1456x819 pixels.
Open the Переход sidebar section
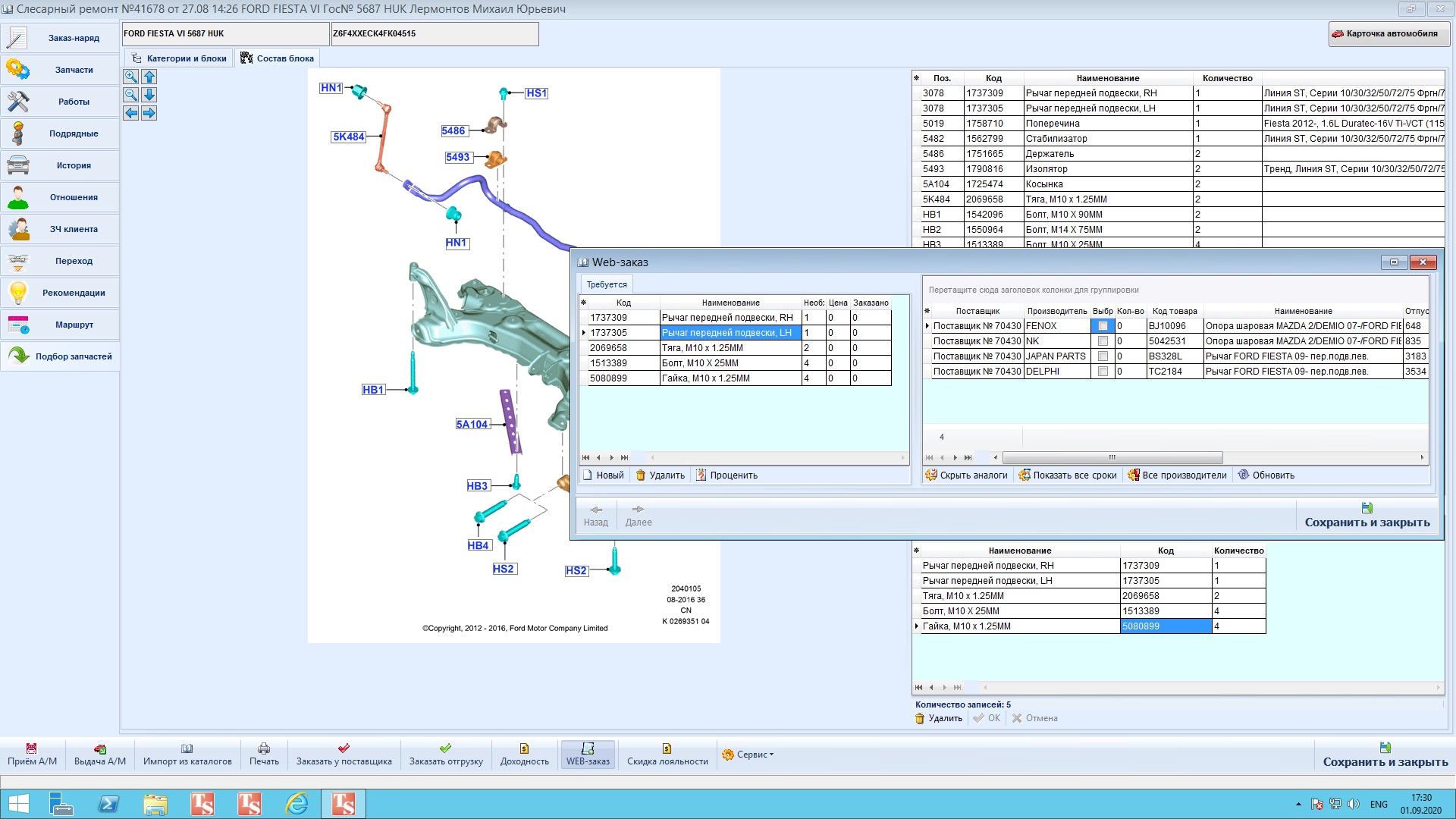click(60, 261)
